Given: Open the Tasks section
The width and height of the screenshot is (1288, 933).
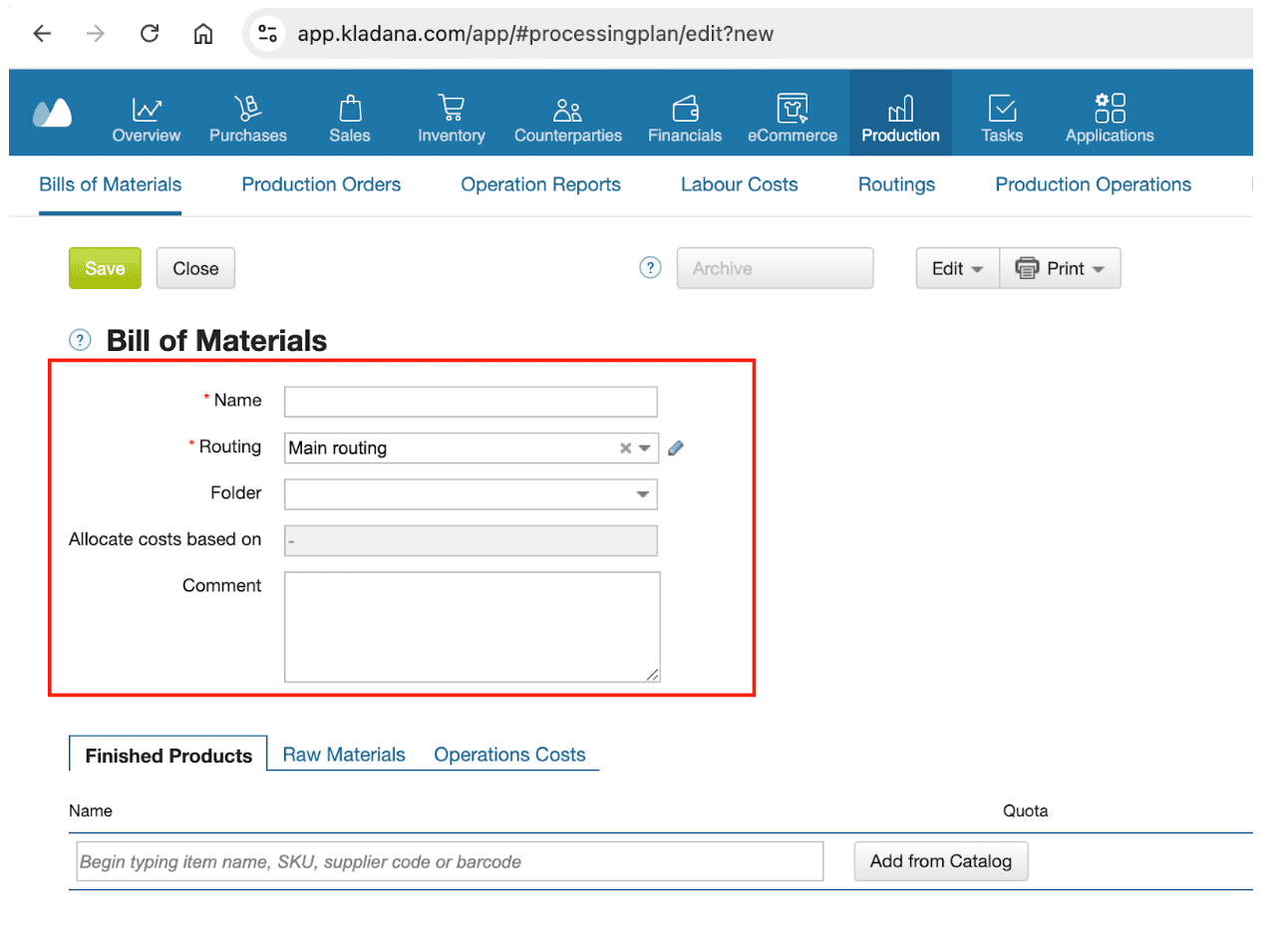Looking at the screenshot, I should (x=1002, y=120).
